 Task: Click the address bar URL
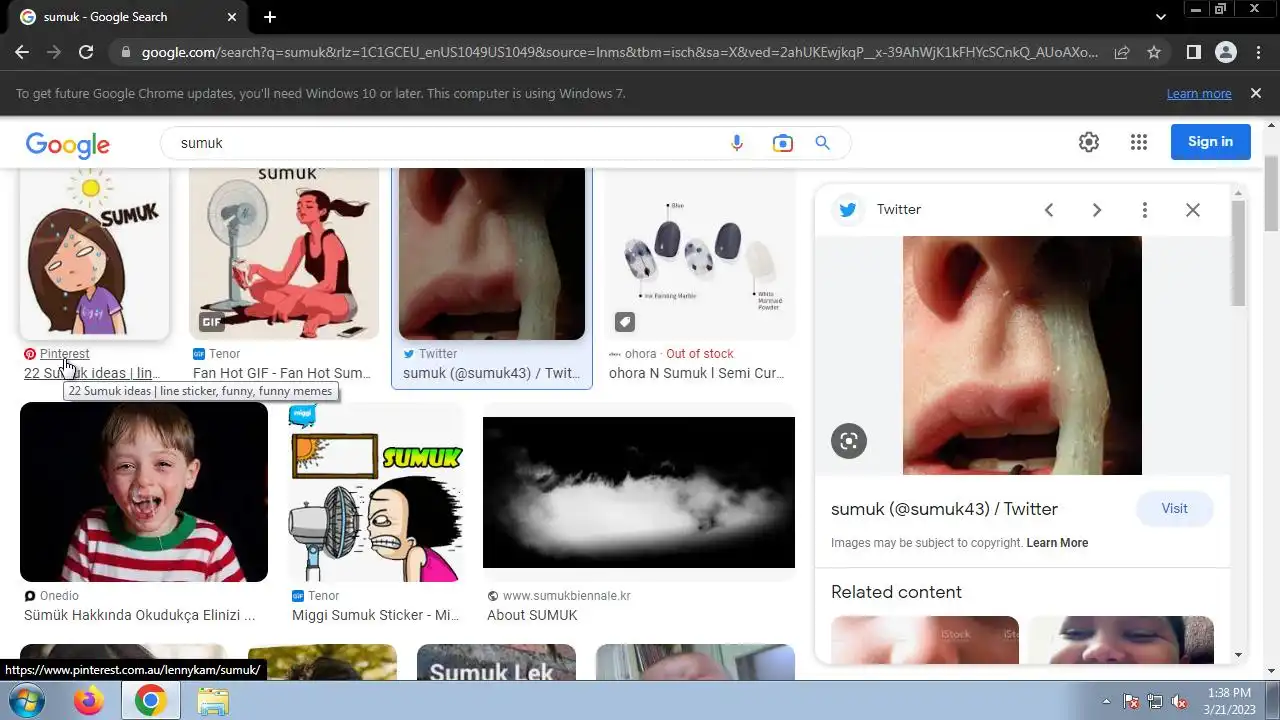(620, 52)
